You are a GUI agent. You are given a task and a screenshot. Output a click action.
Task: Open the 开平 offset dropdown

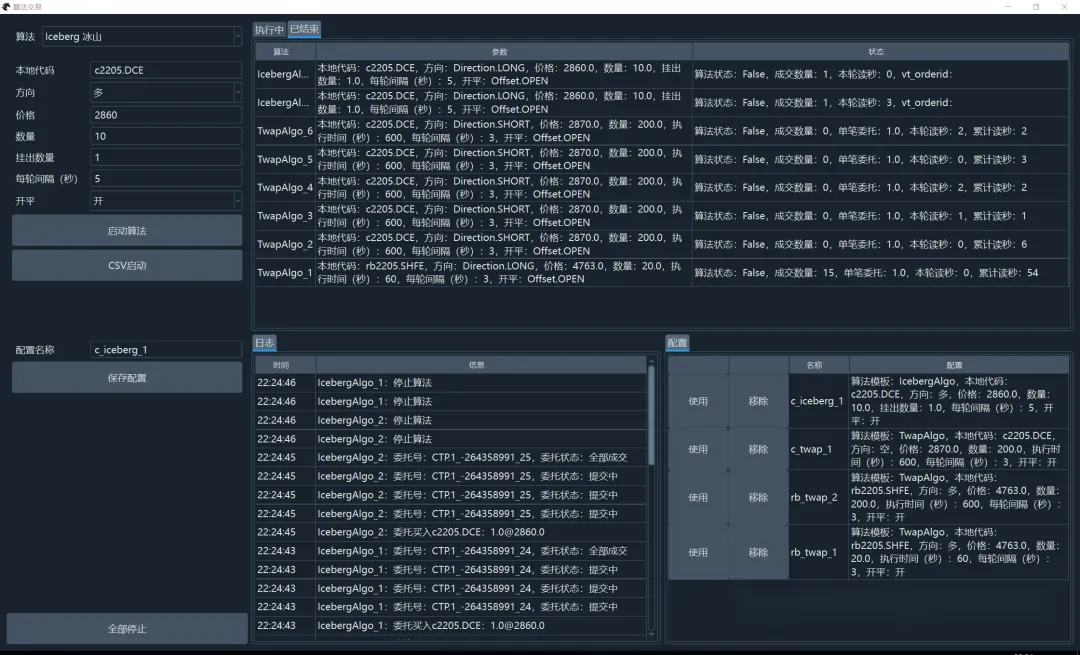pos(166,201)
